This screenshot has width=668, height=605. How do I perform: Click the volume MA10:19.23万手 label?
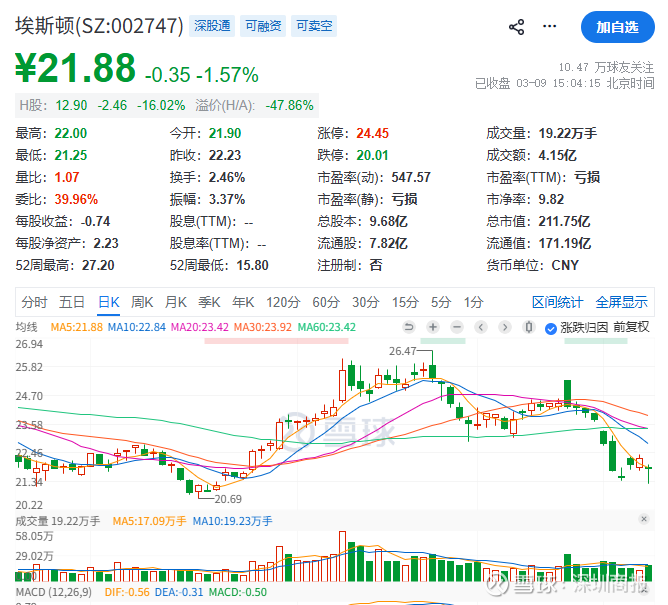click(x=232, y=521)
